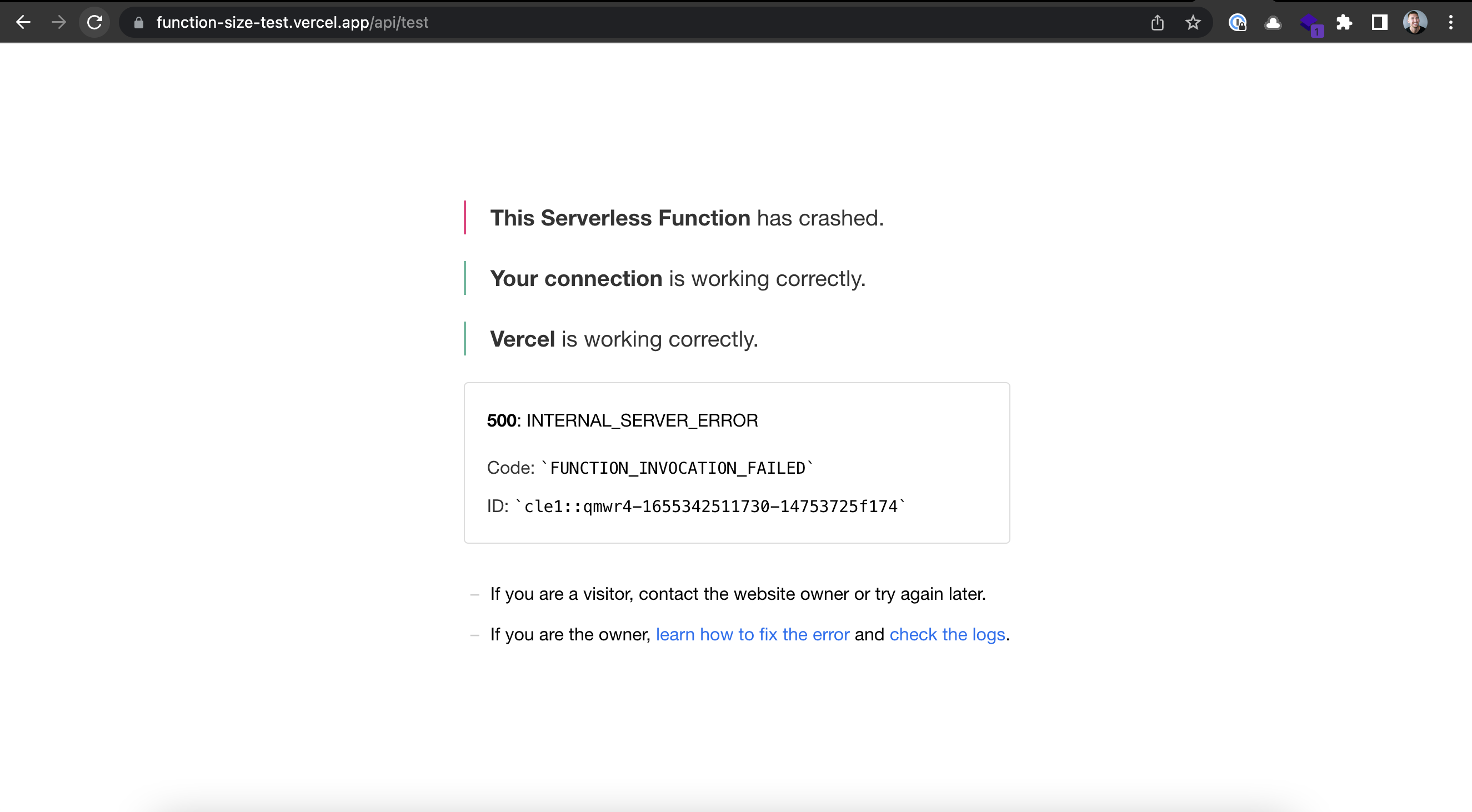Click 'Your connection is working correctly' text

coord(678,278)
